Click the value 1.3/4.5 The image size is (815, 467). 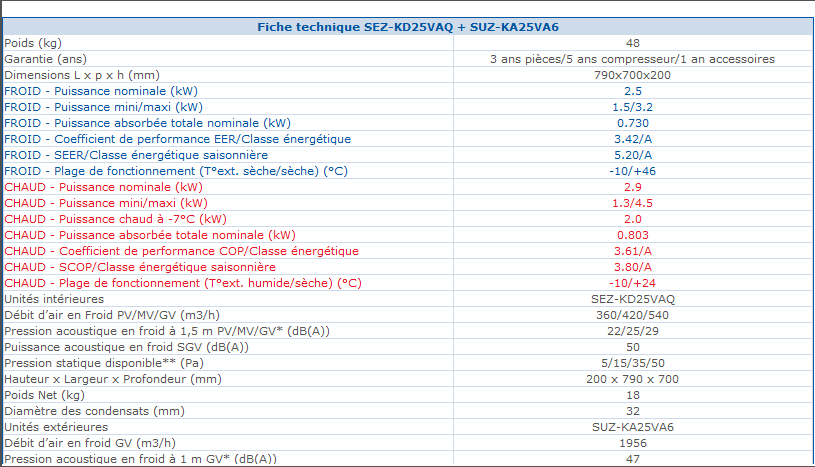click(x=633, y=203)
